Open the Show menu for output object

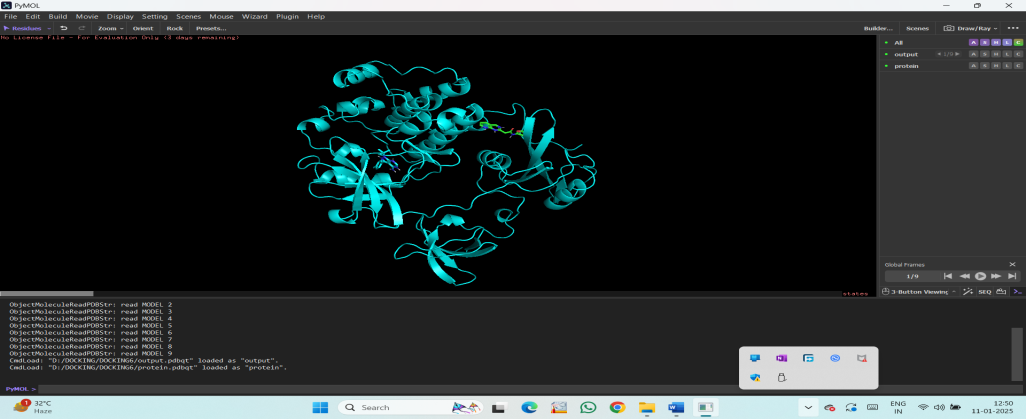point(984,54)
